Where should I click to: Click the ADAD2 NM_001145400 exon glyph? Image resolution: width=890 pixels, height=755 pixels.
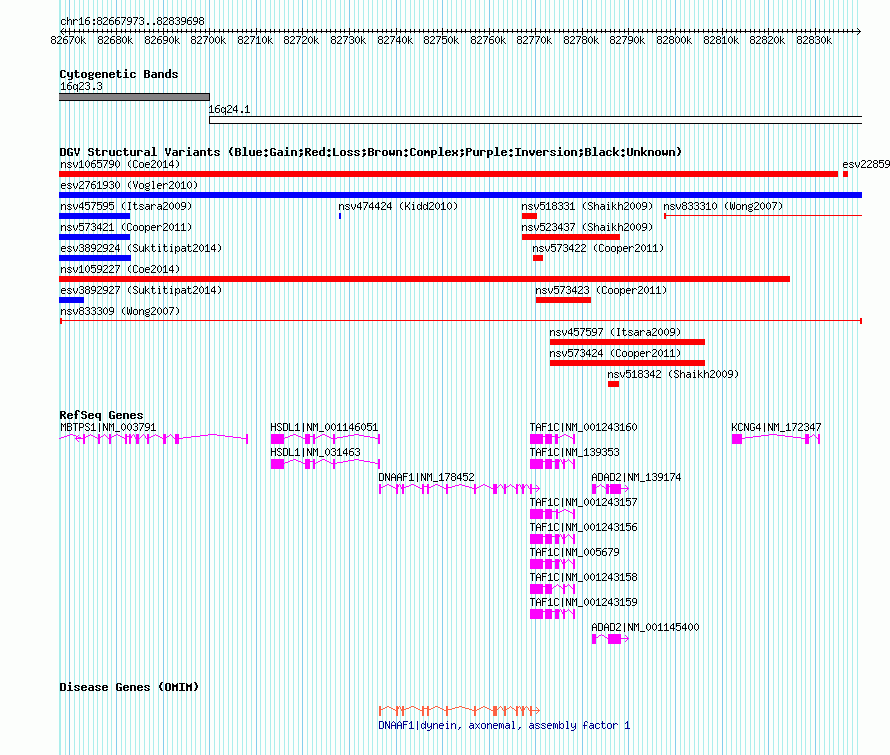pyautogui.click(x=610, y=639)
